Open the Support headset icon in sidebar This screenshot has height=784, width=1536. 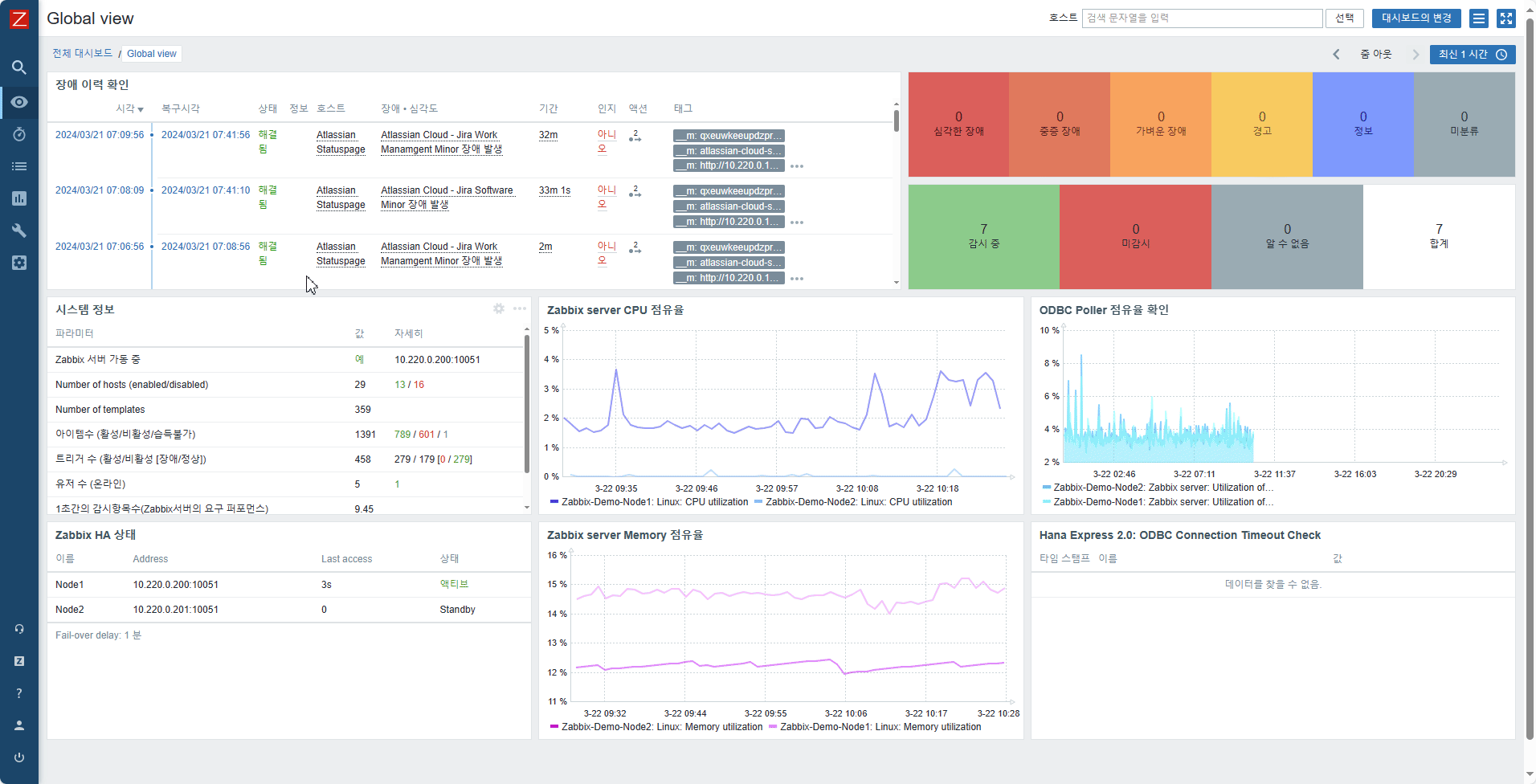19,629
